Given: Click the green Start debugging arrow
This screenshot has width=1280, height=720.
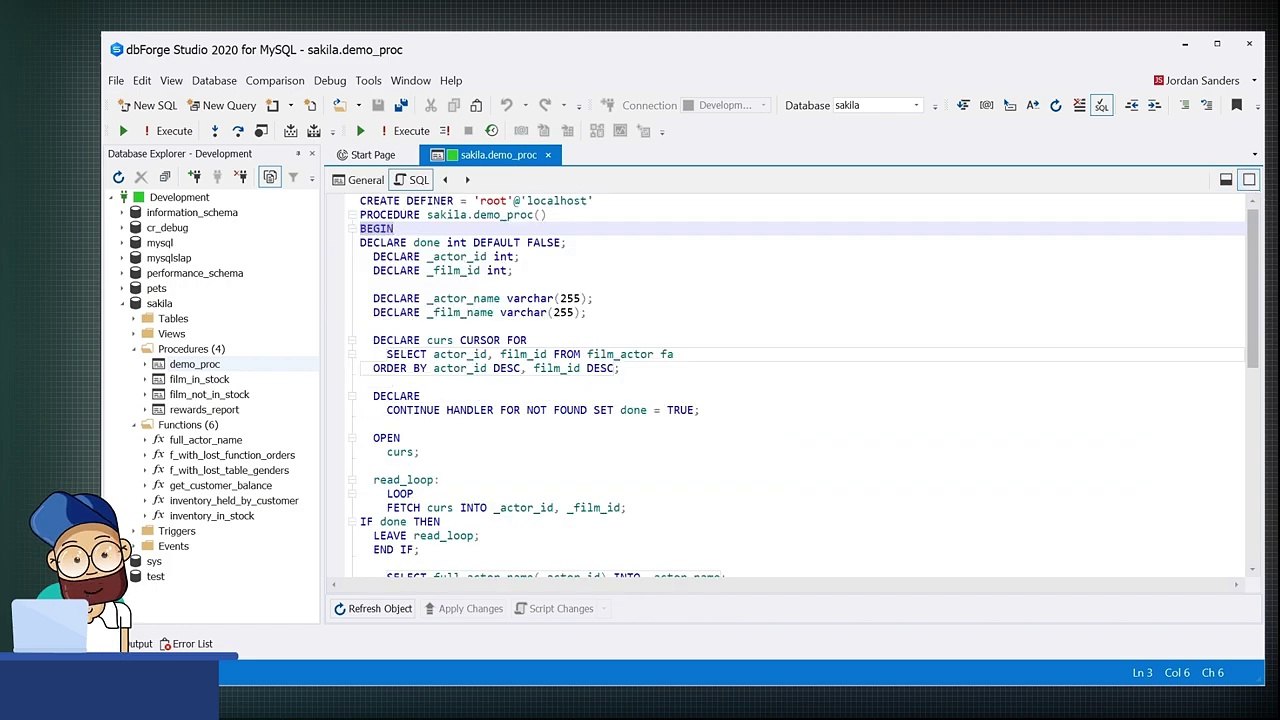Looking at the screenshot, I should point(123,131).
